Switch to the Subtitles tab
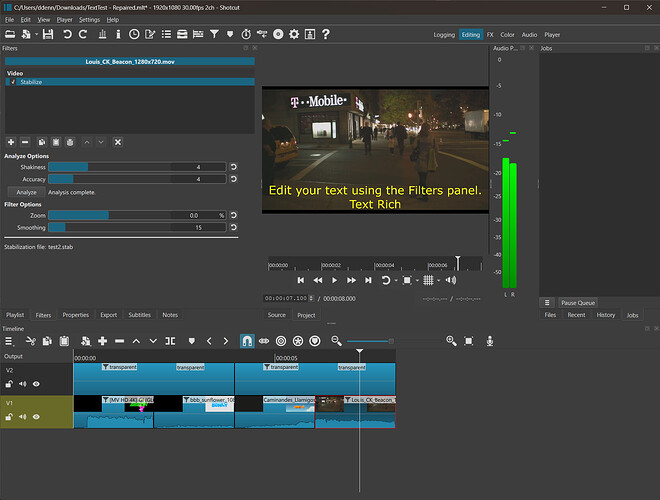The image size is (660, 500). tap(139, 315)
